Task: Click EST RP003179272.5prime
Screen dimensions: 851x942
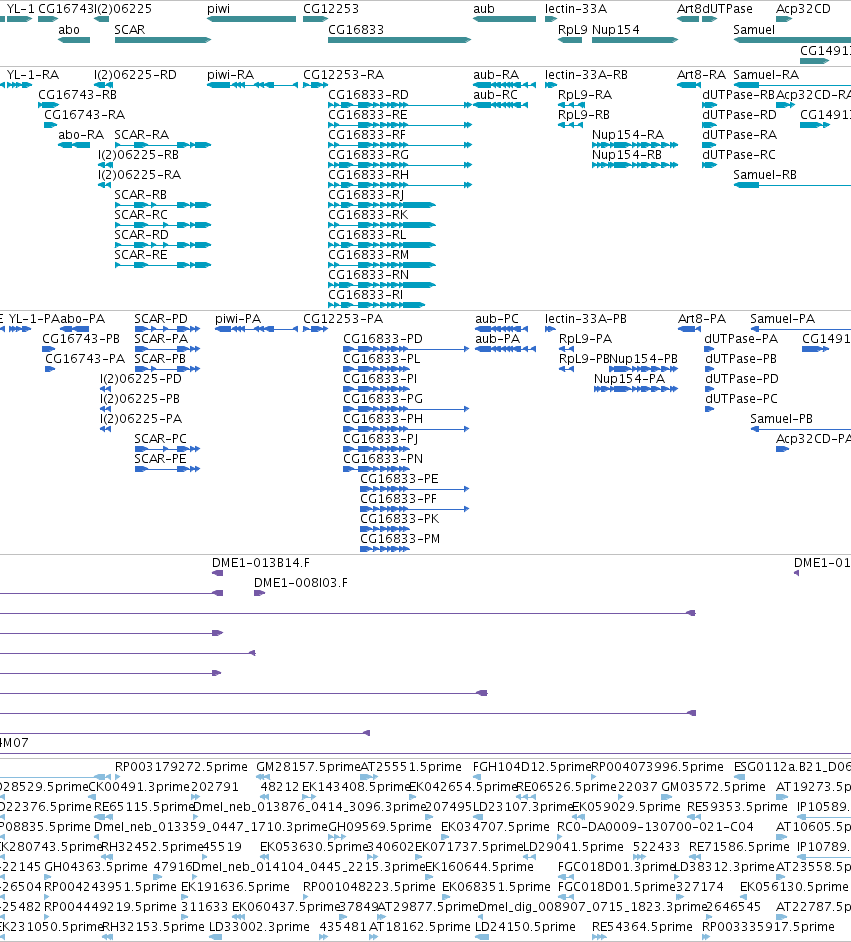Action: tap(181, 767)
